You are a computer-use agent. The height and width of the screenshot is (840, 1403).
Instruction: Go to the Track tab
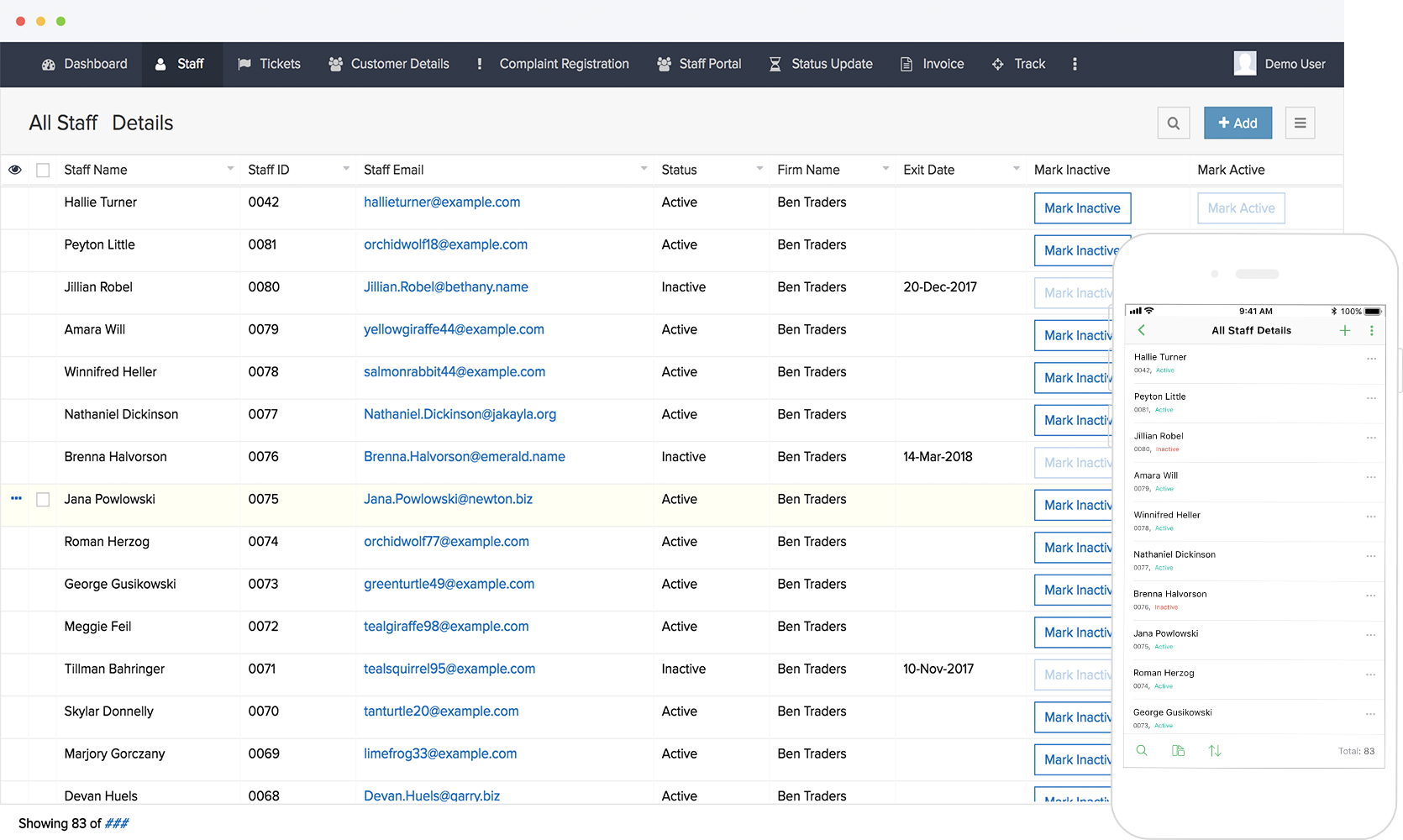click(1019, 64)
